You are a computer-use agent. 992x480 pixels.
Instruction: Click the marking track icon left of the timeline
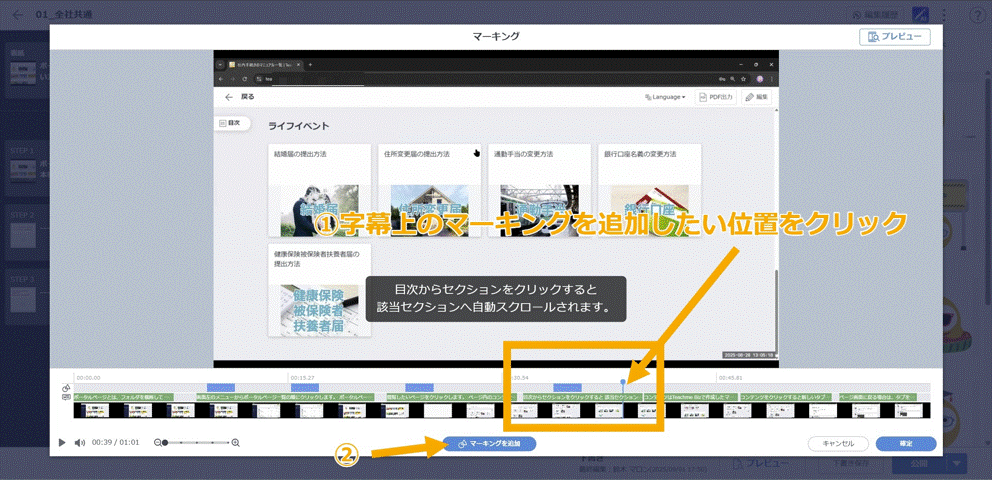point(66,388)
